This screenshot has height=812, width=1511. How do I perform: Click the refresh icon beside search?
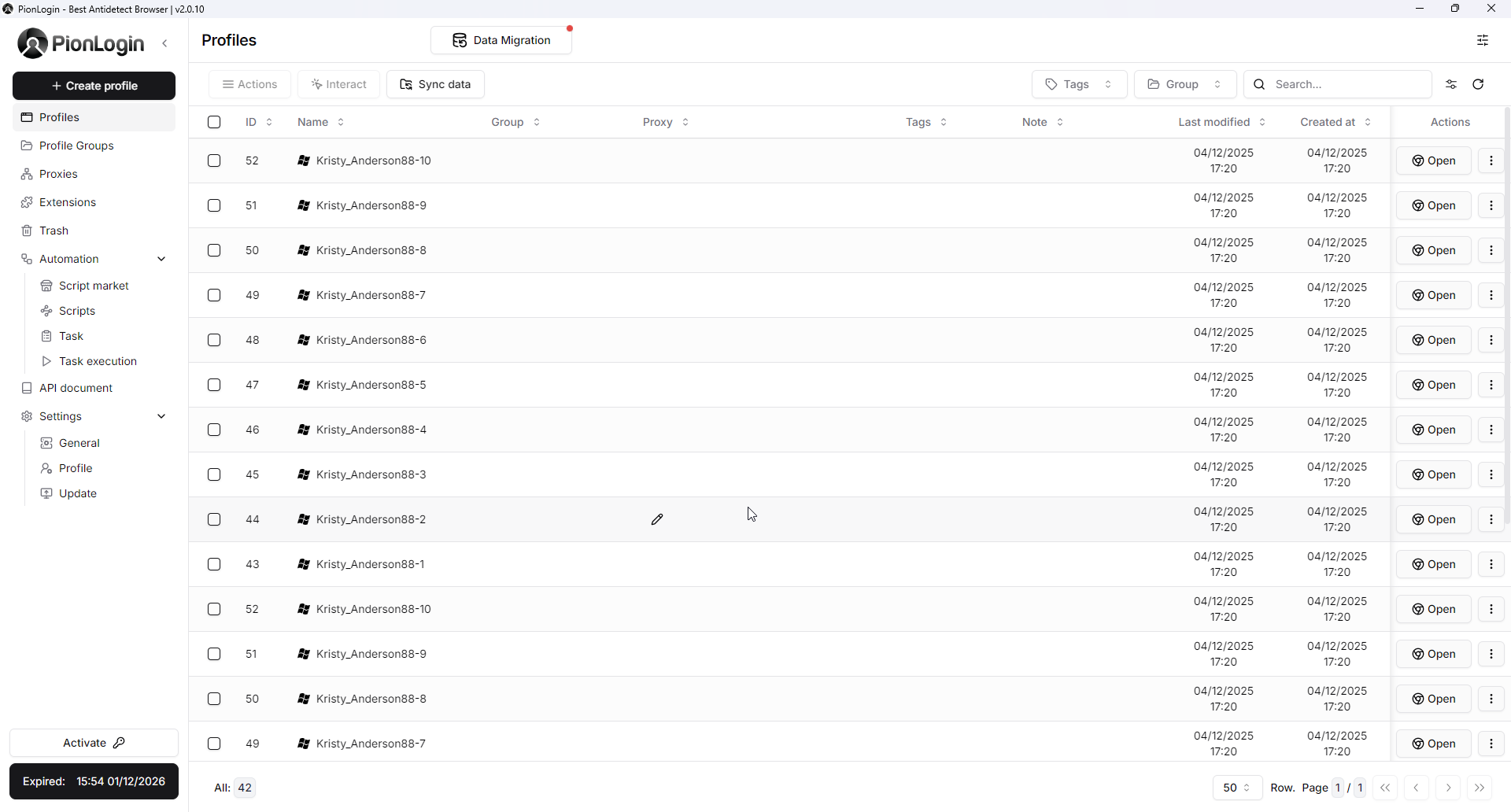point(1478,84)
